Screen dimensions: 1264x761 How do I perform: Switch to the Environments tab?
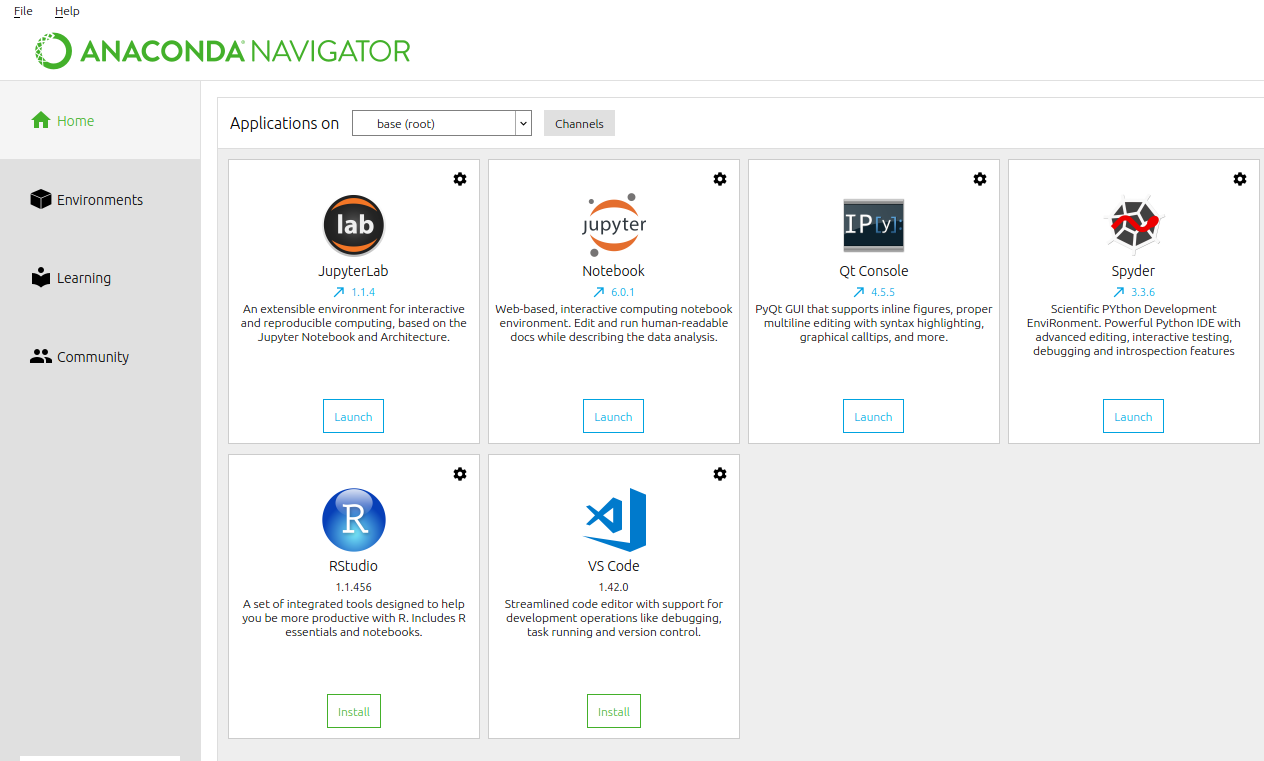(x=100, y=199)
